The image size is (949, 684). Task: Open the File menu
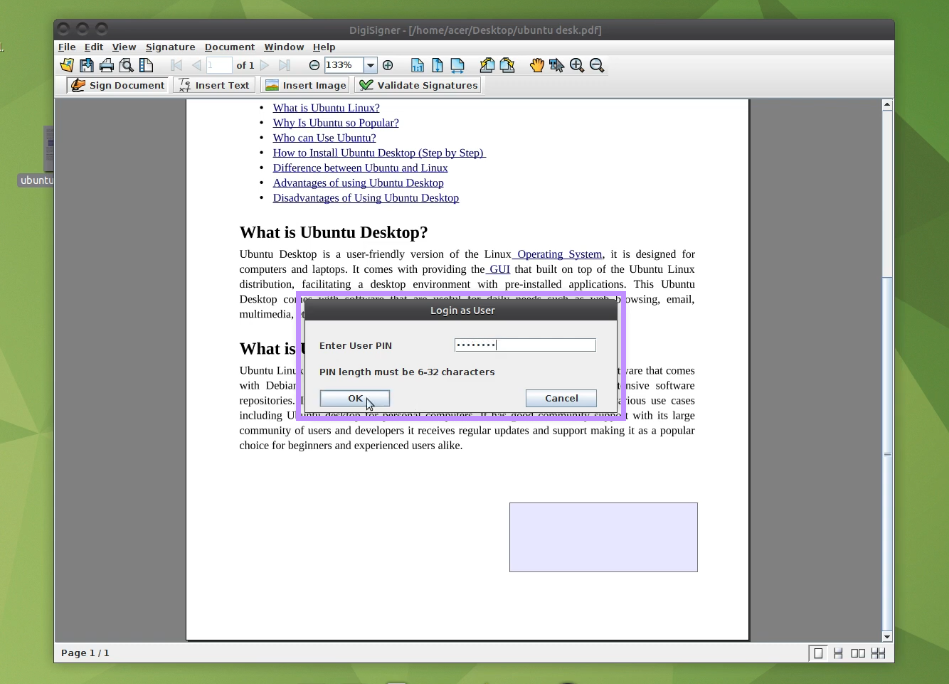coord(66,47)
